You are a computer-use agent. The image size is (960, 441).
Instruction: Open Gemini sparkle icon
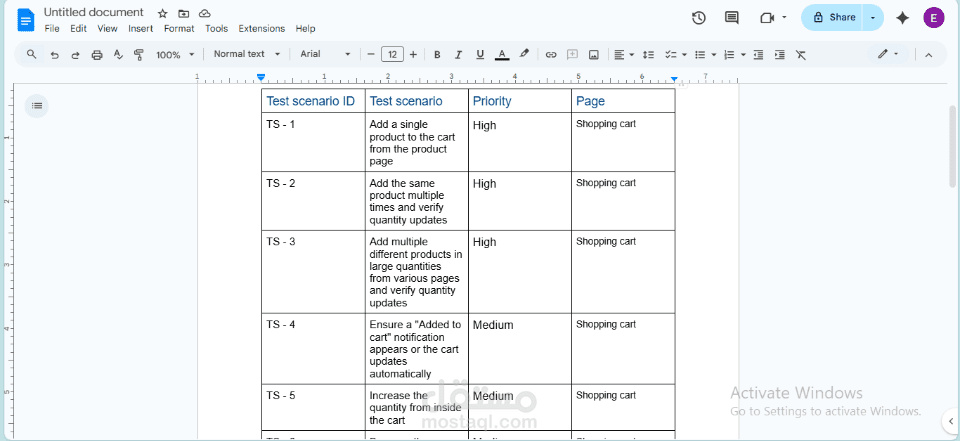[x=902, y=18]
